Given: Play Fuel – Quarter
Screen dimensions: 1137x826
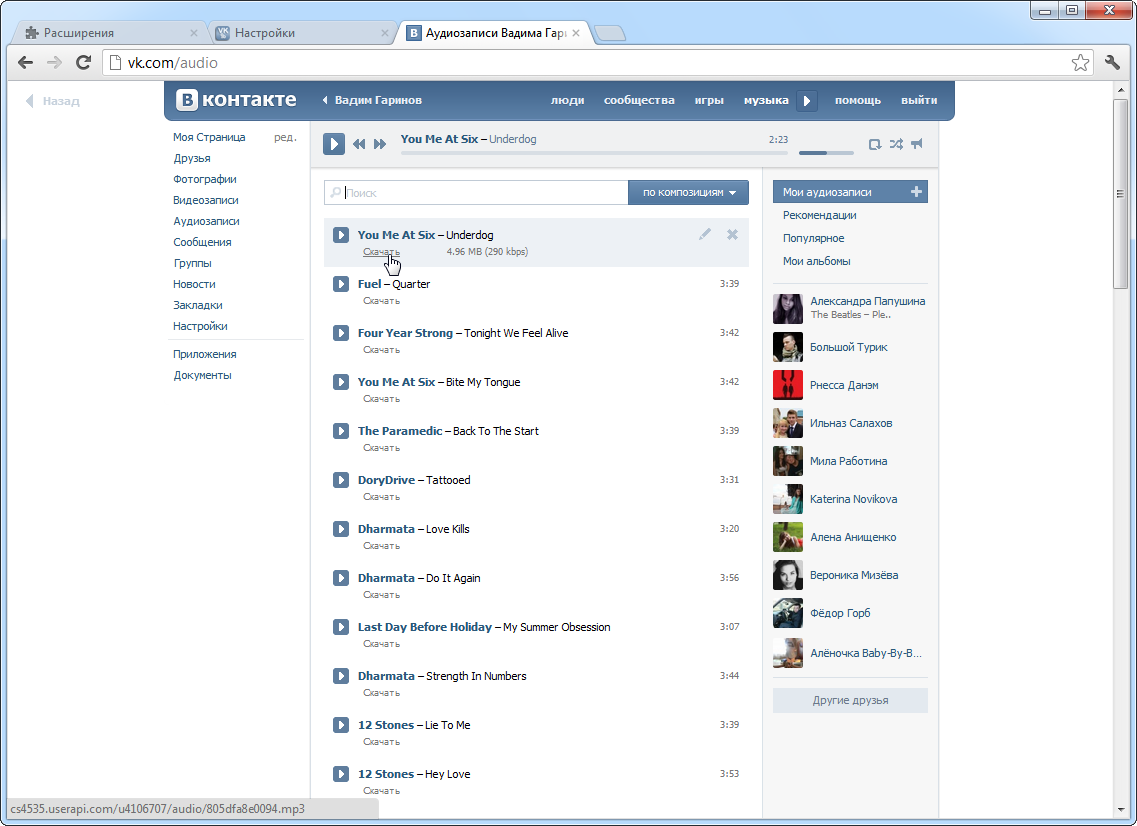Looking at the screenshot, I should pyautogui.click(x=341, y=284).
